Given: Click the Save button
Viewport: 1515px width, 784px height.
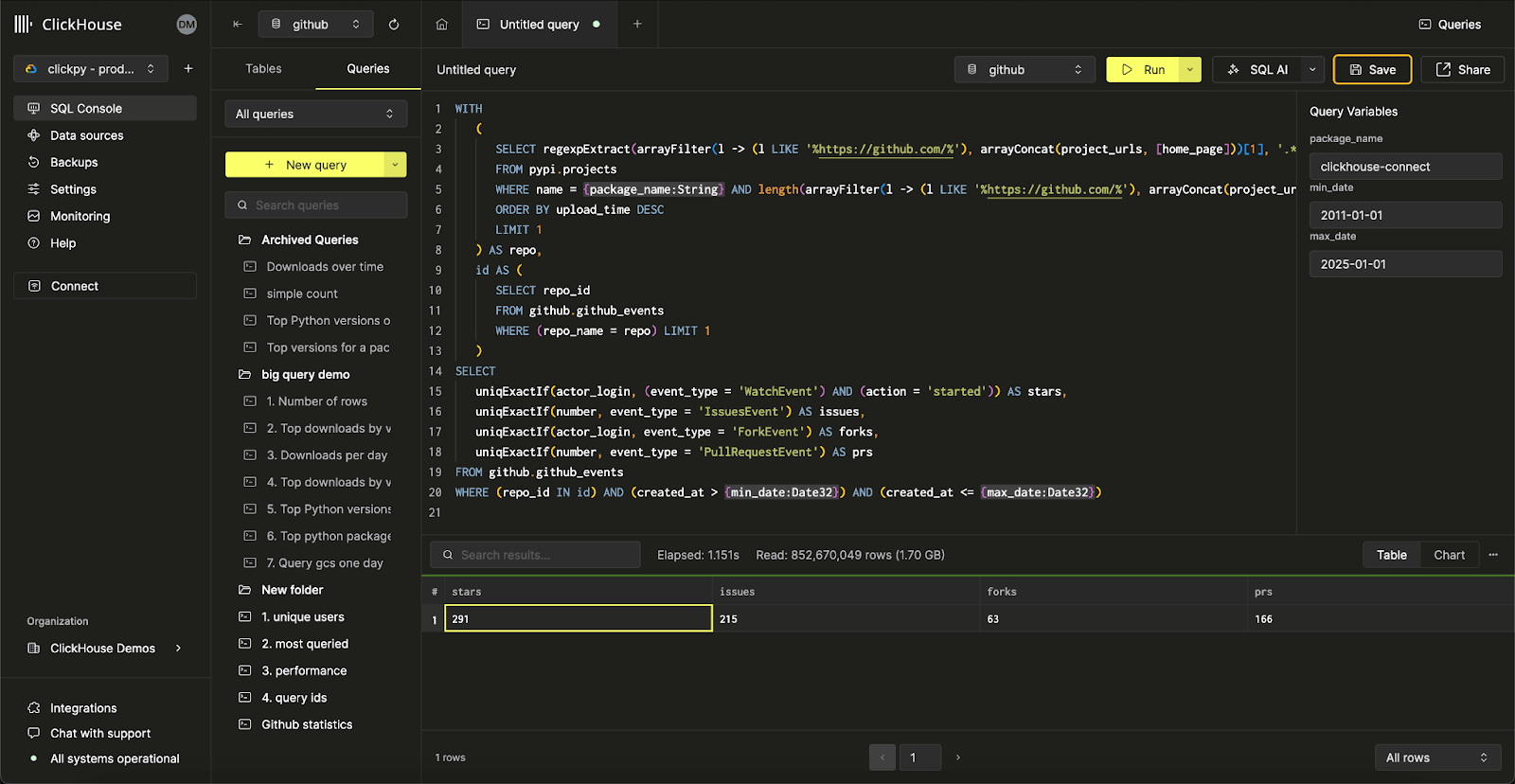Looking at the screenshot, I should pyautogui.click(x=1372, y=69).
